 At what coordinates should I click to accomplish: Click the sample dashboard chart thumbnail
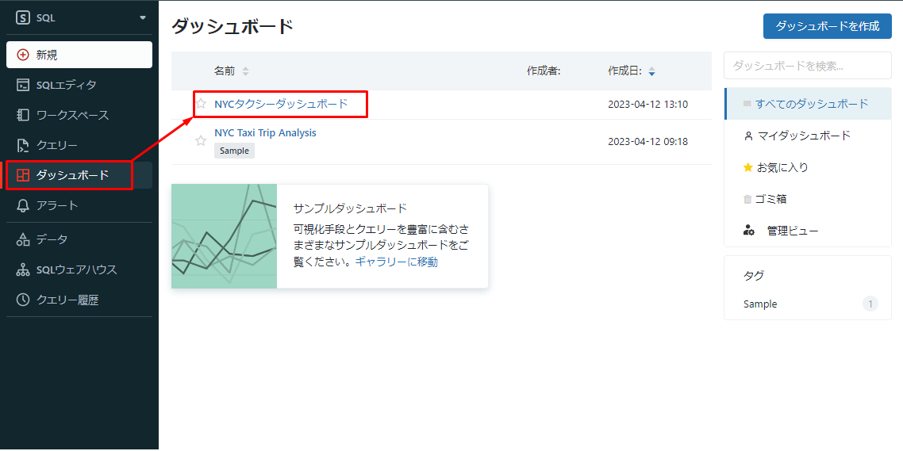[x=224, y=236]
